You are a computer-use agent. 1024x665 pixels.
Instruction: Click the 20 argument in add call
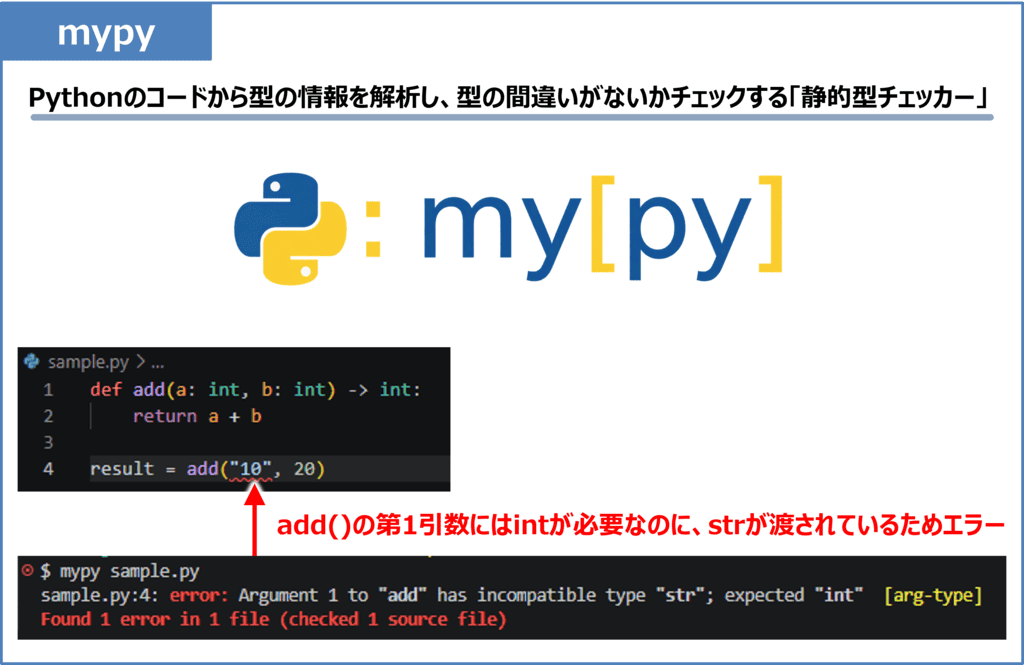point(304,468)
